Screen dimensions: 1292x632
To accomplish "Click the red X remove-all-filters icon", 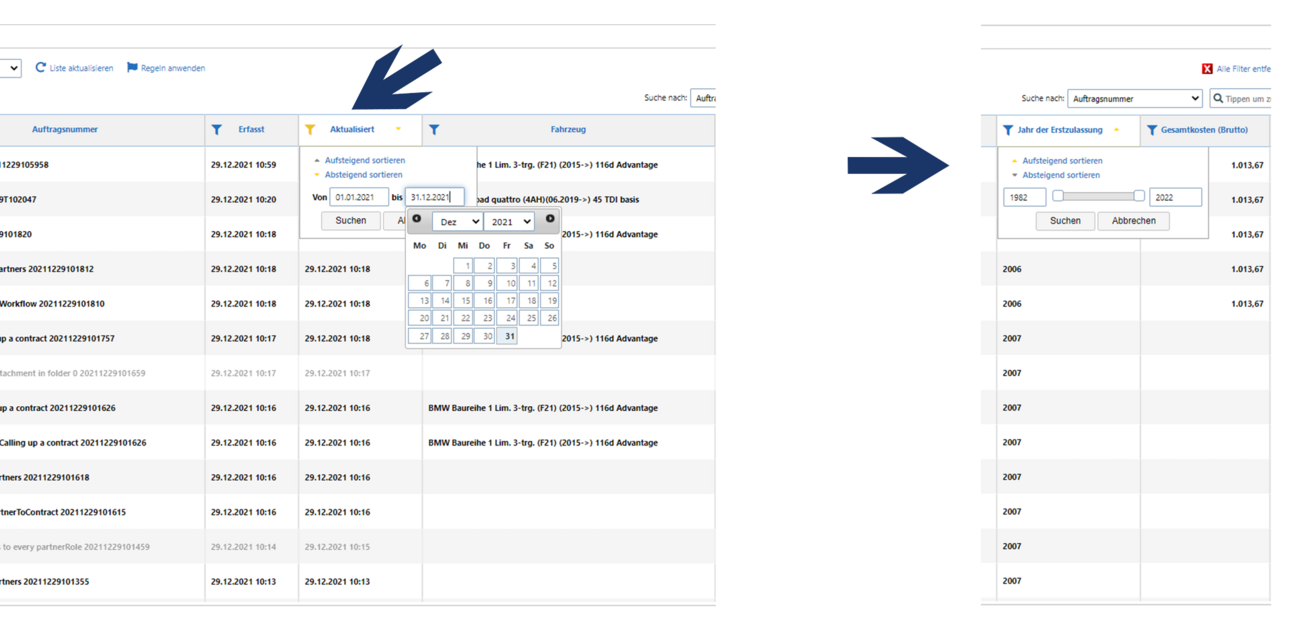I will pos(1207,69).
